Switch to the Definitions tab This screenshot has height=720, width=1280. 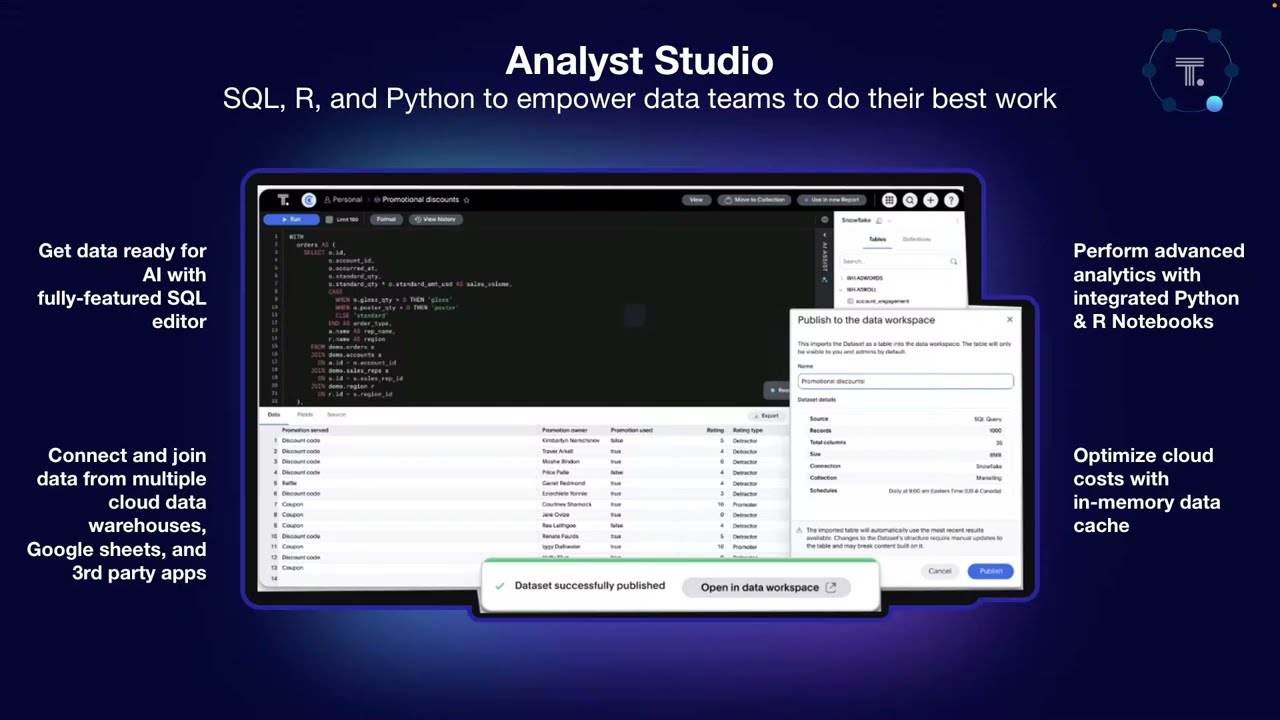pos(916,240)
